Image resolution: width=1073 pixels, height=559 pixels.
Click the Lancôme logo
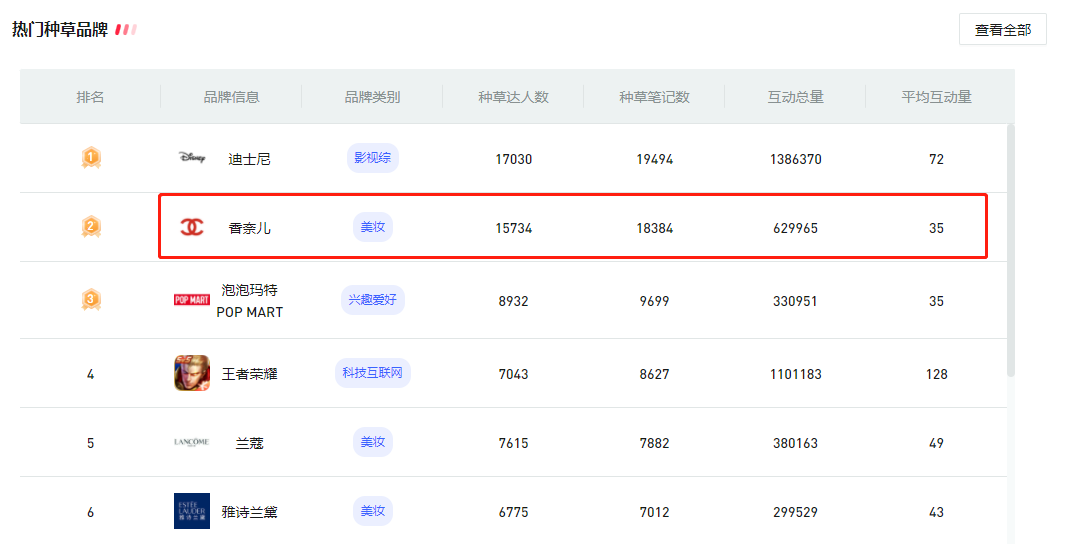coord(192,443)
